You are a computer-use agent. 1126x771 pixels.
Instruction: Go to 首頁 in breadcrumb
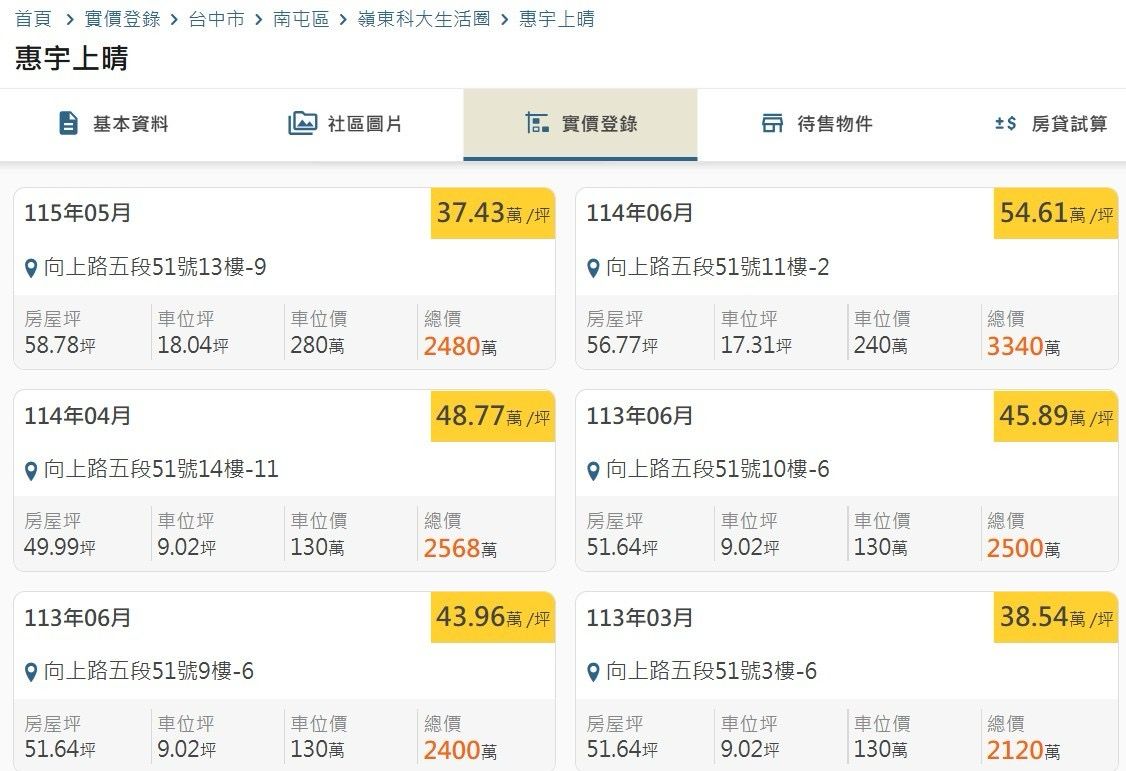point(34,19)
